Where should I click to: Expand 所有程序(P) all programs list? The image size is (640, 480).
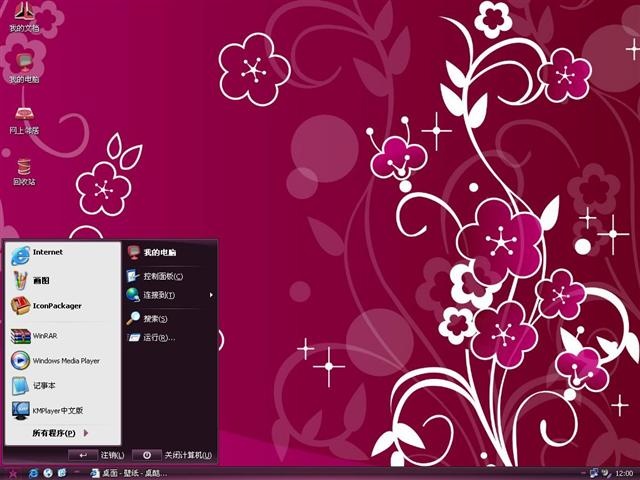(60, 433)
